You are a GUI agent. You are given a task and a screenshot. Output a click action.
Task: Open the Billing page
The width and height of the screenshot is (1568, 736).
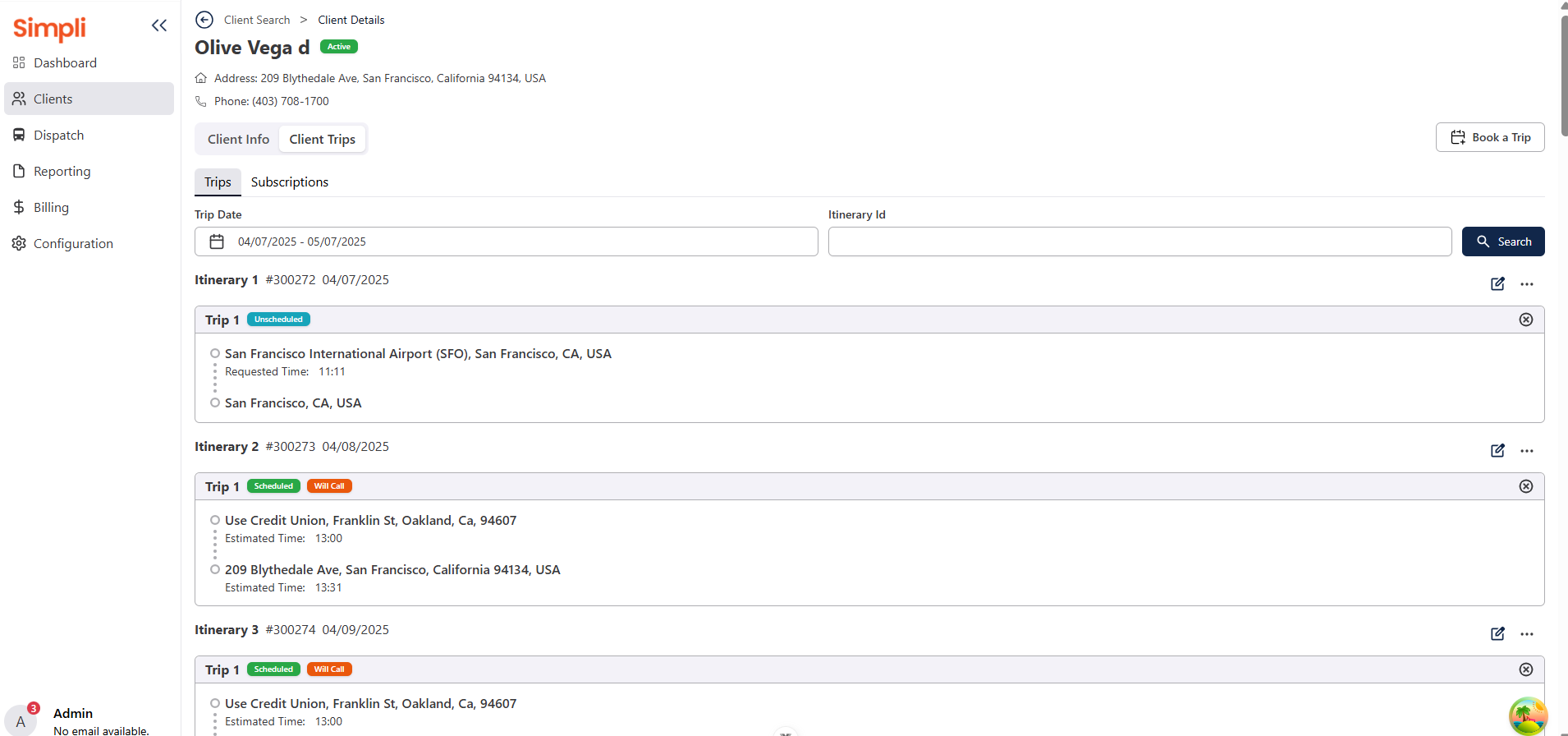tap(51, 207)
